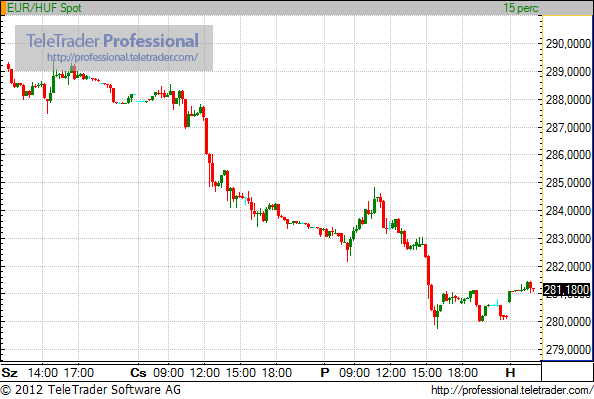Click the TeleTrader Professional logo watermark
Image resolution: width=594 pixels, height=399 pixels.
[112, 41]
